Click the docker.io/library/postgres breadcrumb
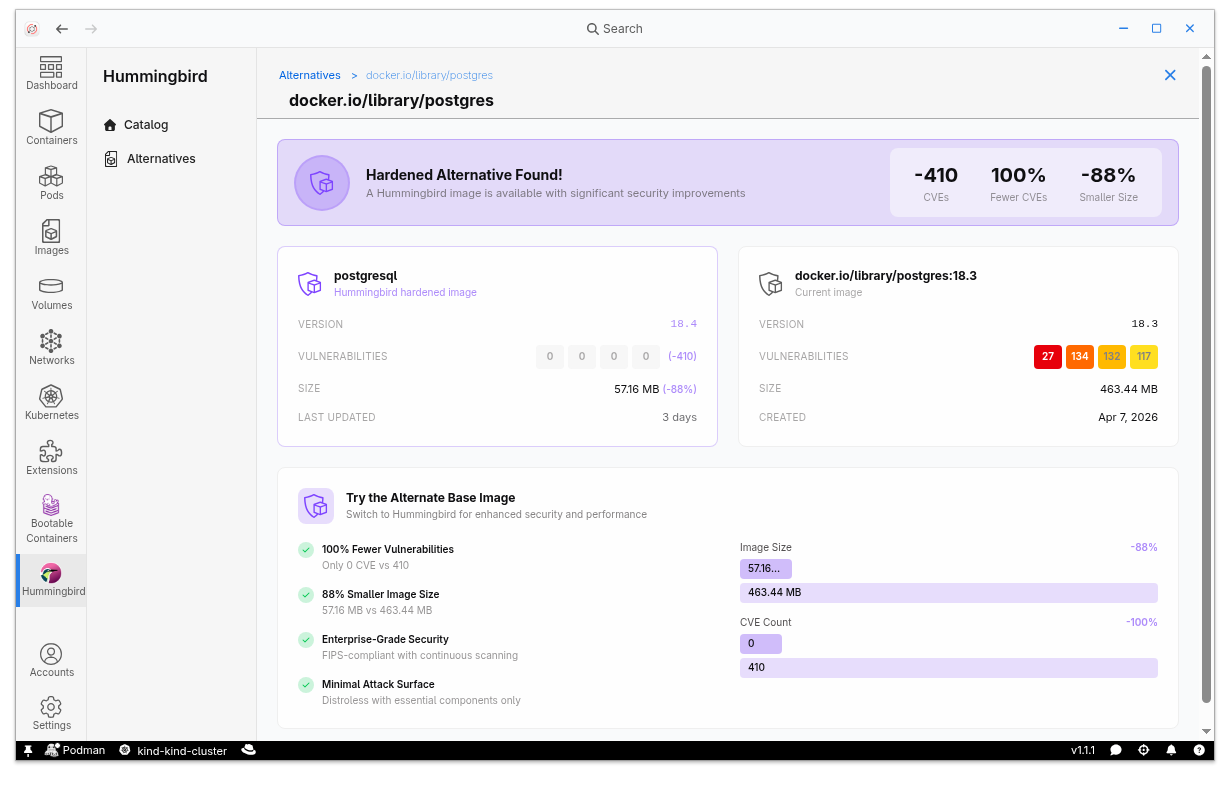 (x=429, y=75)
